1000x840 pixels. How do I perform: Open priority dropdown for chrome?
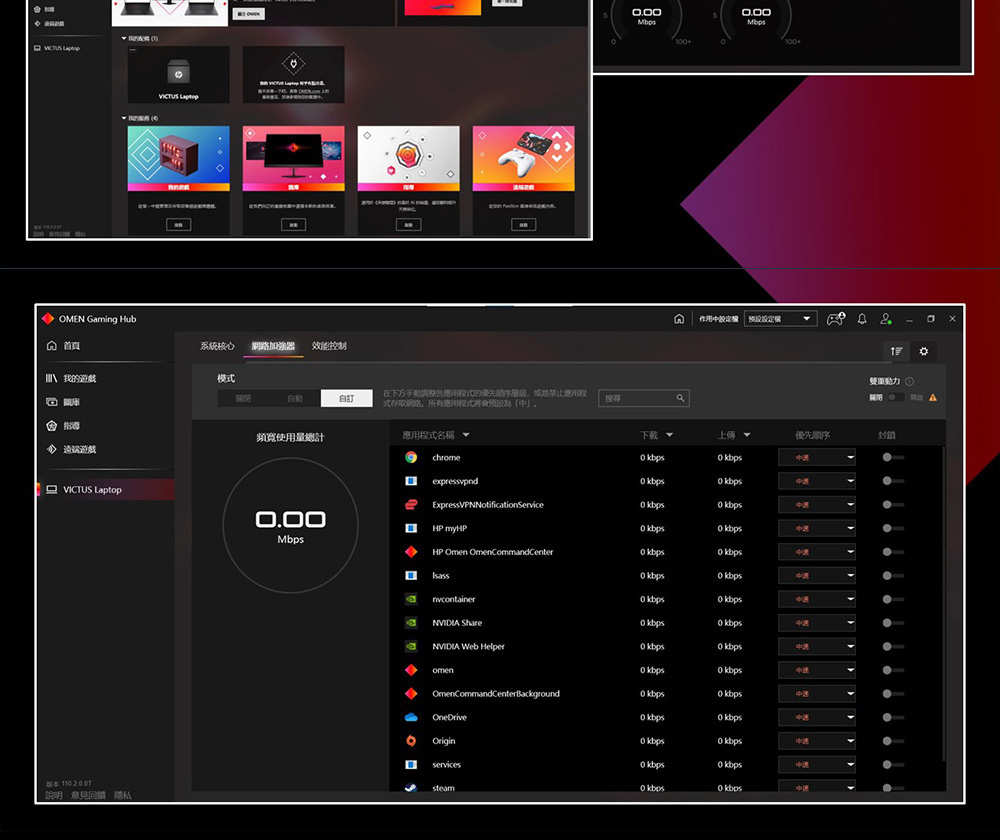click(x=817, y=457)
